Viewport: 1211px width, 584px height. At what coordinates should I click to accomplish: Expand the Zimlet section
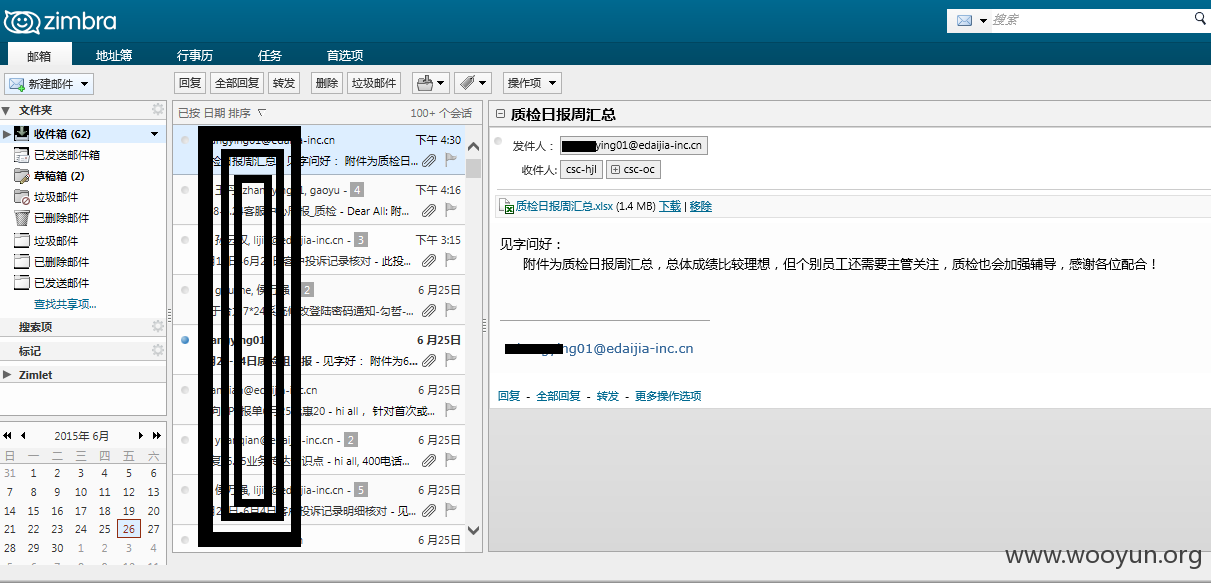pyautogui.click(x=7, y=374)
